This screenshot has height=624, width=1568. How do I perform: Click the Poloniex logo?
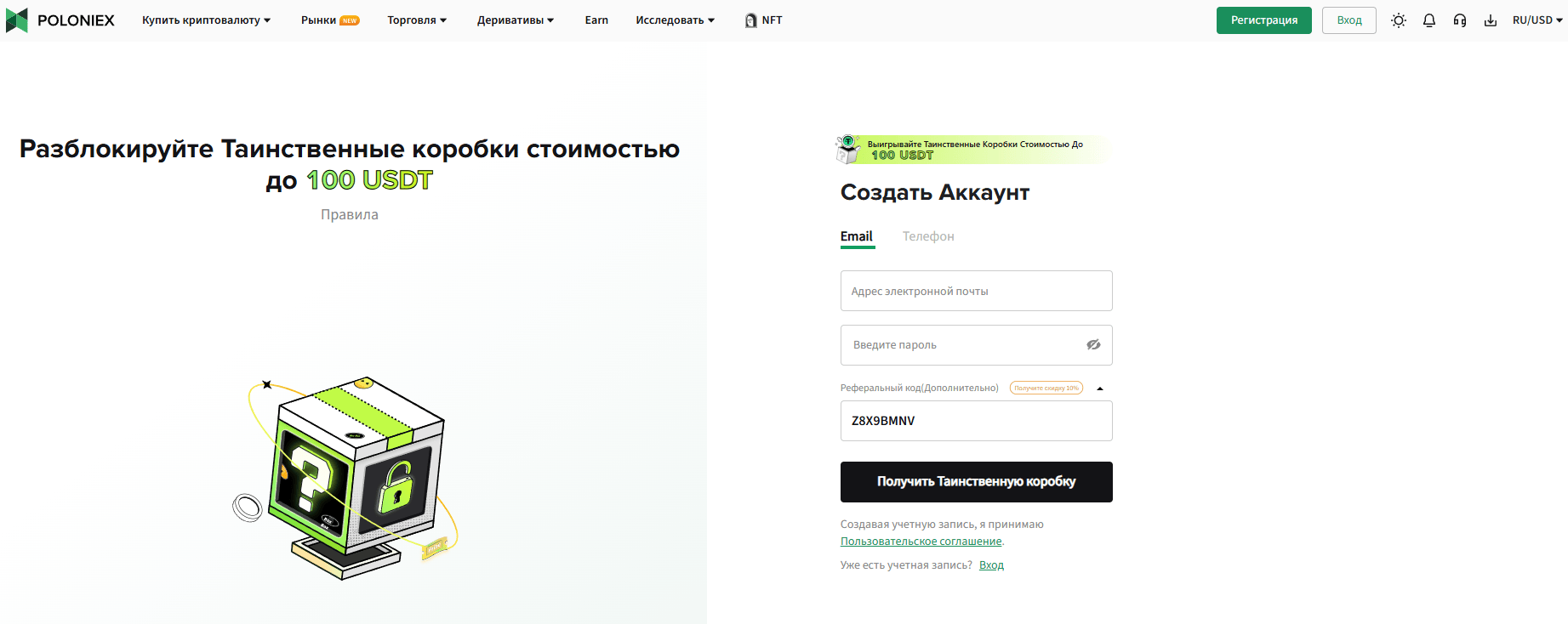pos(60,20)
